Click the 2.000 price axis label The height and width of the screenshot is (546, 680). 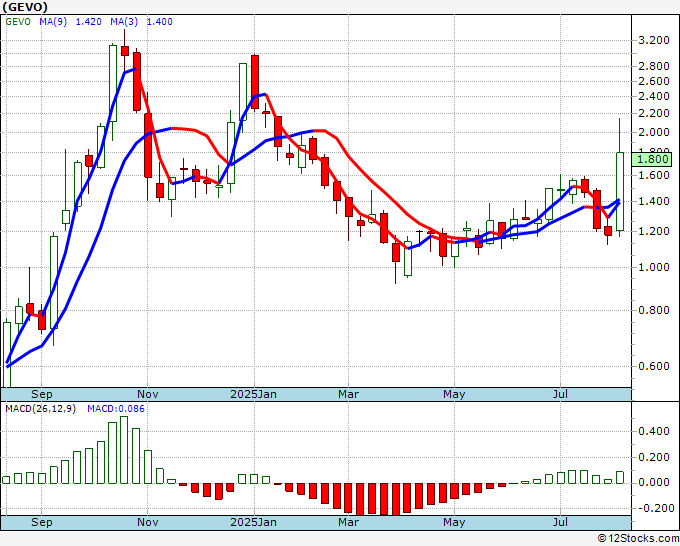[x=654, y=132]
